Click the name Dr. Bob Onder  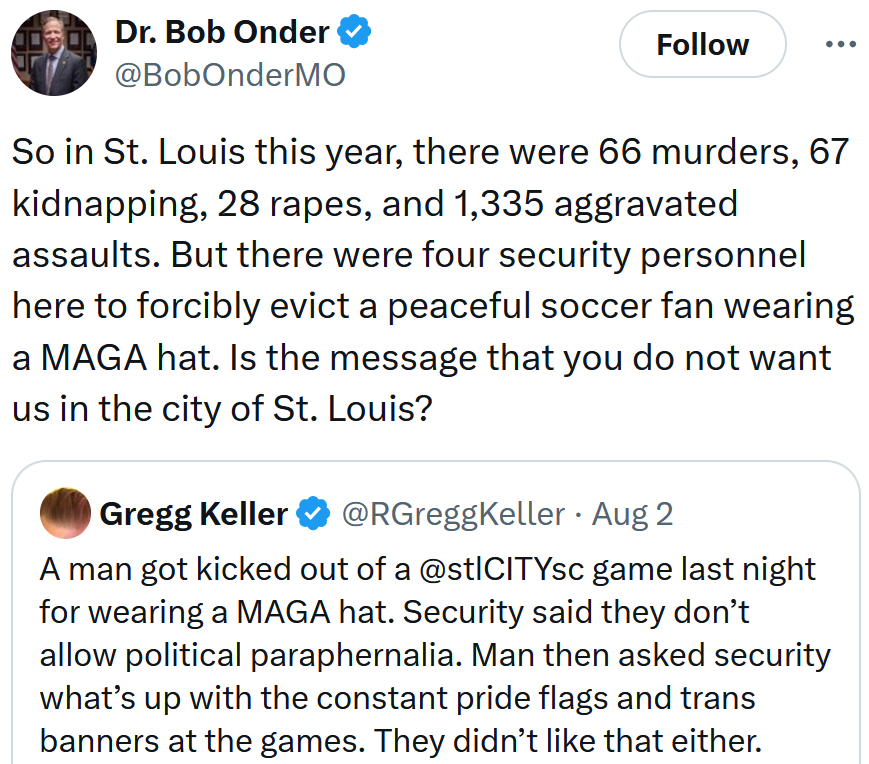[x=222, y=31]
